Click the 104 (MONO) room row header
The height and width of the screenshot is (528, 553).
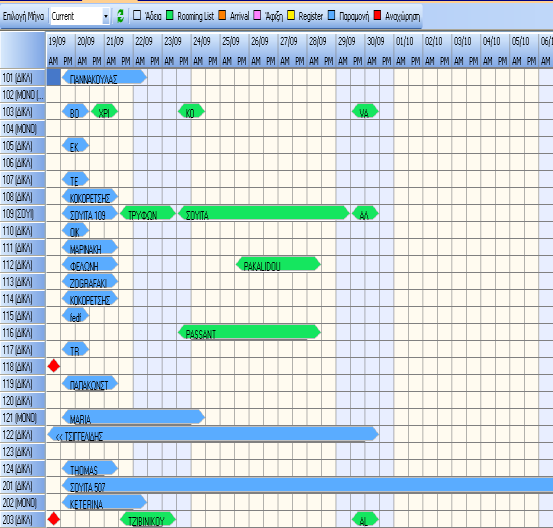click(23, 128)
